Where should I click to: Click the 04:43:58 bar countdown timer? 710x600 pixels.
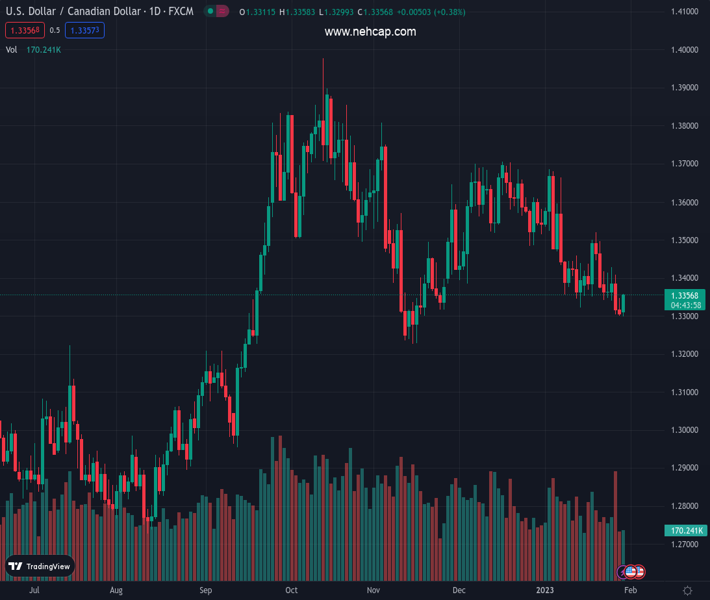click(x=685, y=305)
